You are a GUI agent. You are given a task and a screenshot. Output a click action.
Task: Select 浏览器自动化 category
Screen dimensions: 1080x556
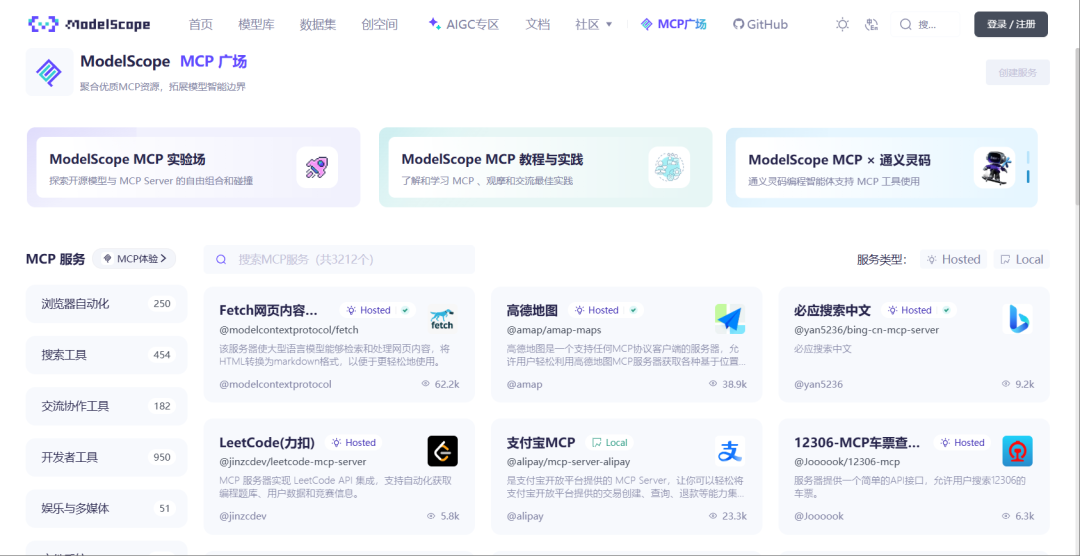(x=107, y=304)
